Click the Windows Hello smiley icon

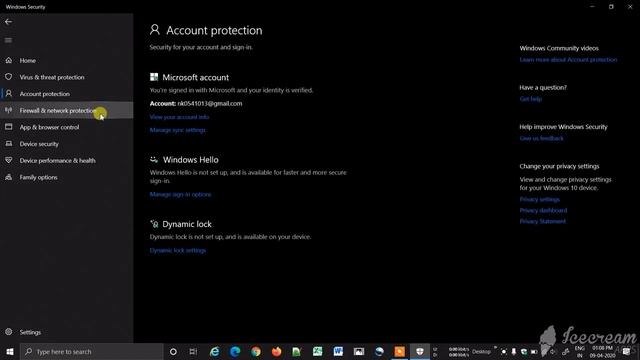click(154, 160)
